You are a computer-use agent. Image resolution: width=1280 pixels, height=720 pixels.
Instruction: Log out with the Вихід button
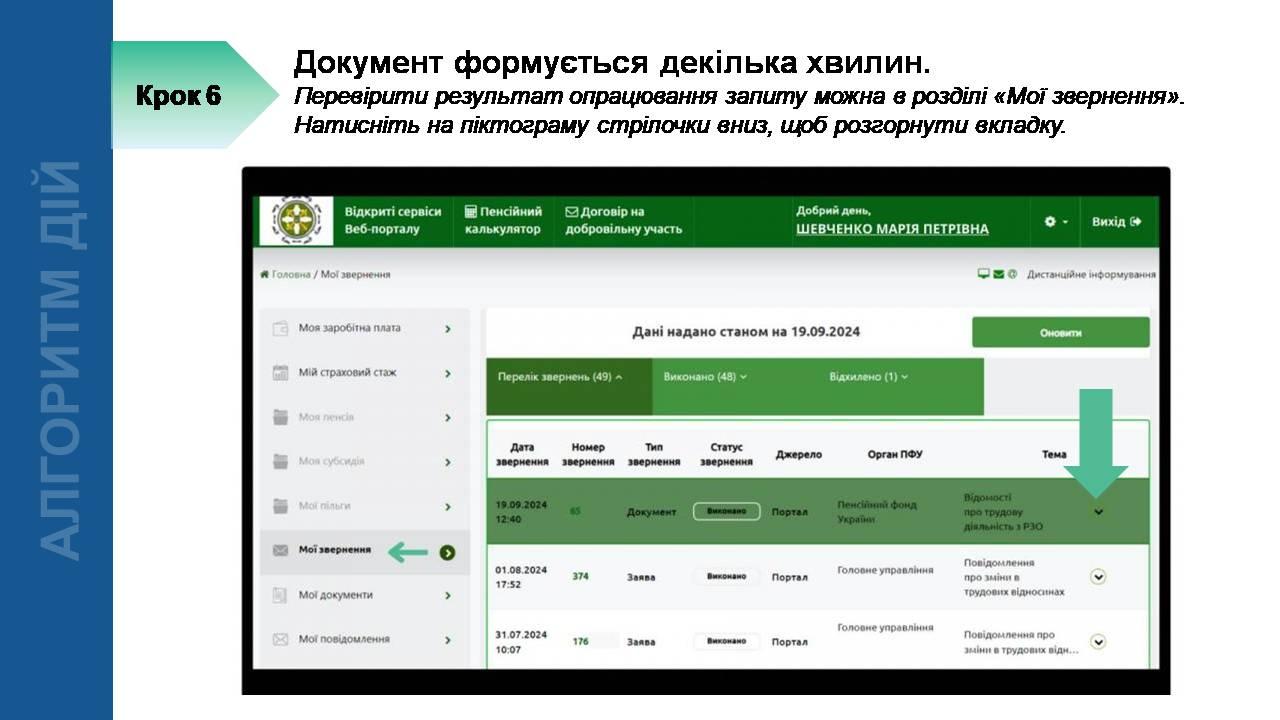click(x=1116, y=221)
